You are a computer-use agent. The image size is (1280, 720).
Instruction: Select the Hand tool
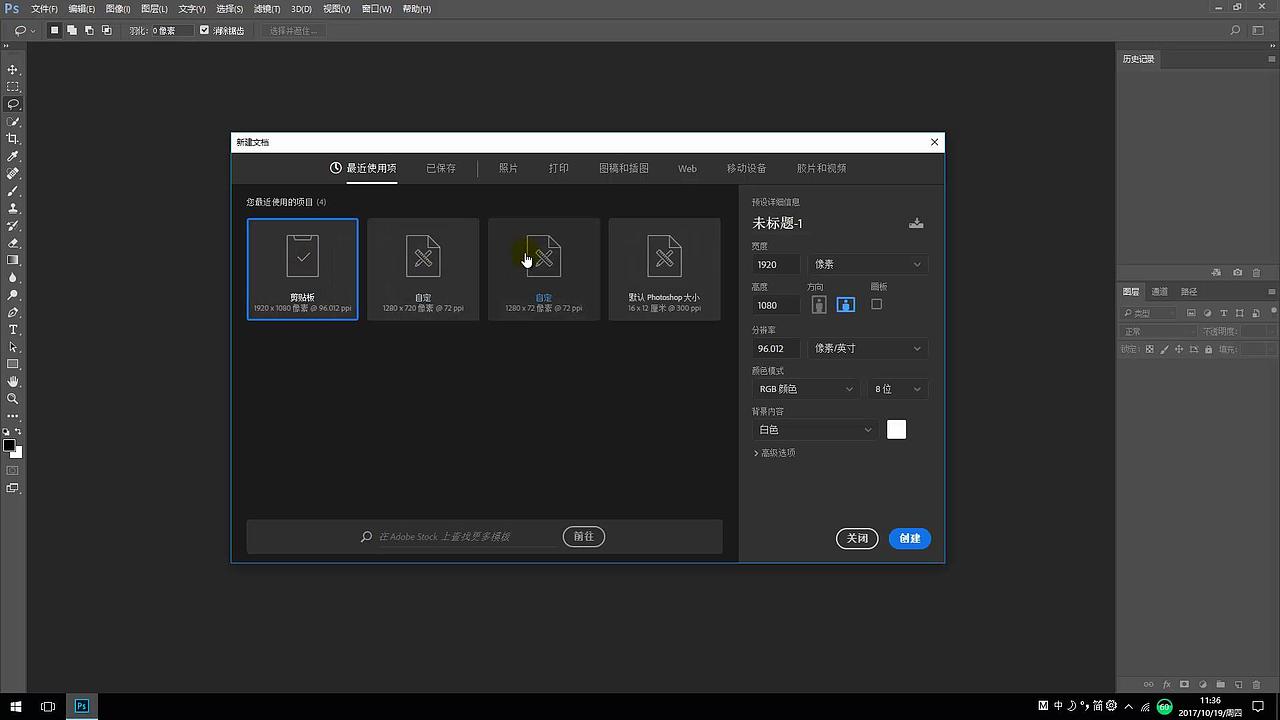(x=13, y=382)
